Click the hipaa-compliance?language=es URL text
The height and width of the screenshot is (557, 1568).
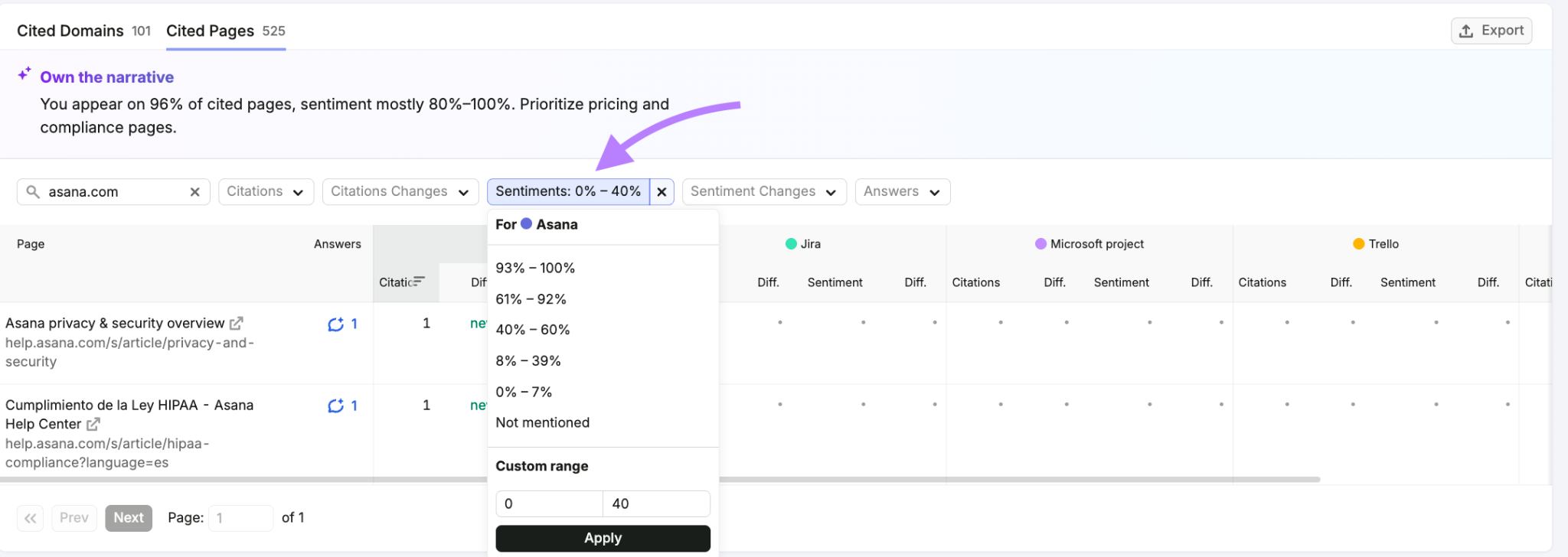tap(107, 453)
